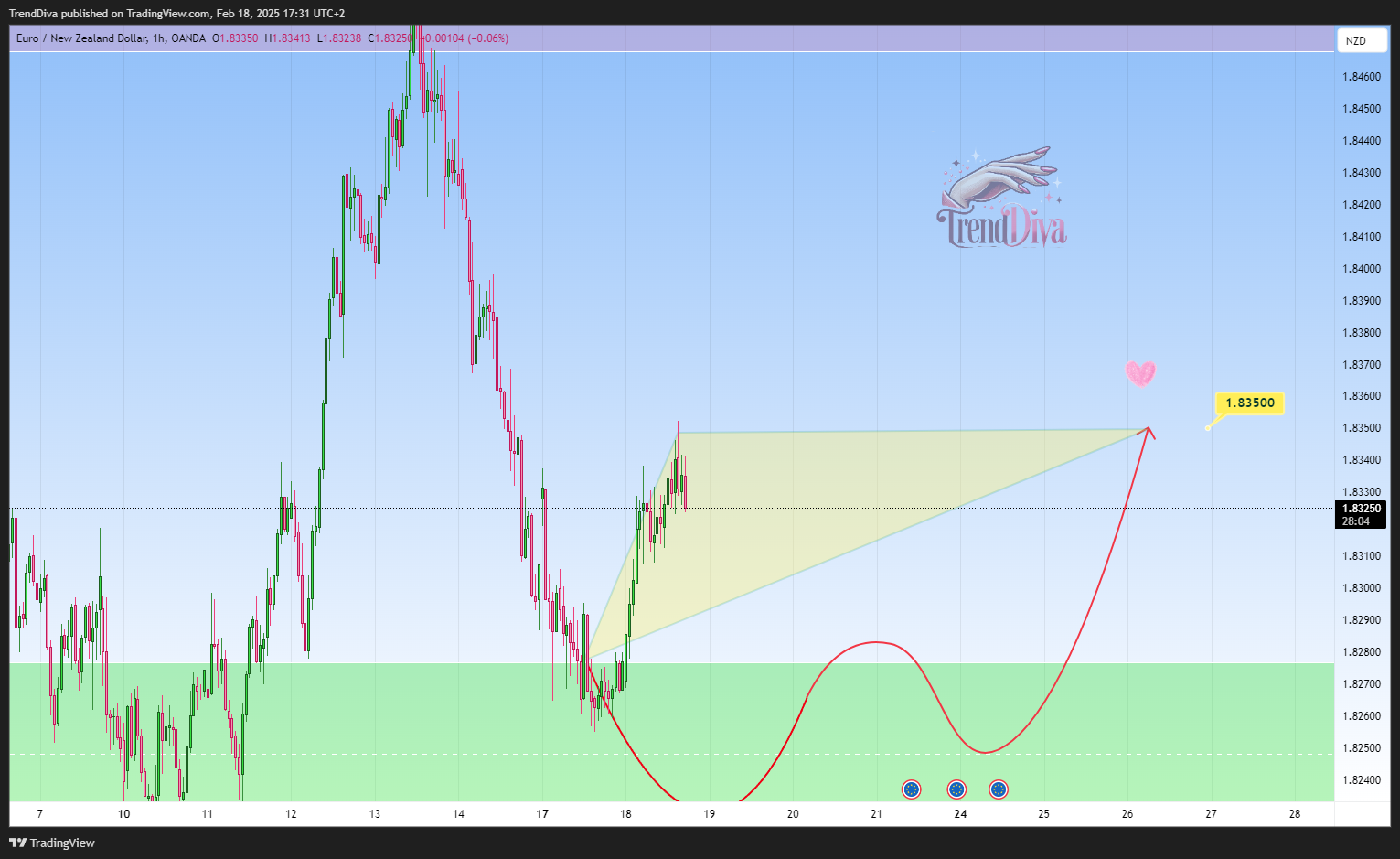Click the publisher header text TrendDiva published
This screenshot has width=1400, height=859.
59,14
